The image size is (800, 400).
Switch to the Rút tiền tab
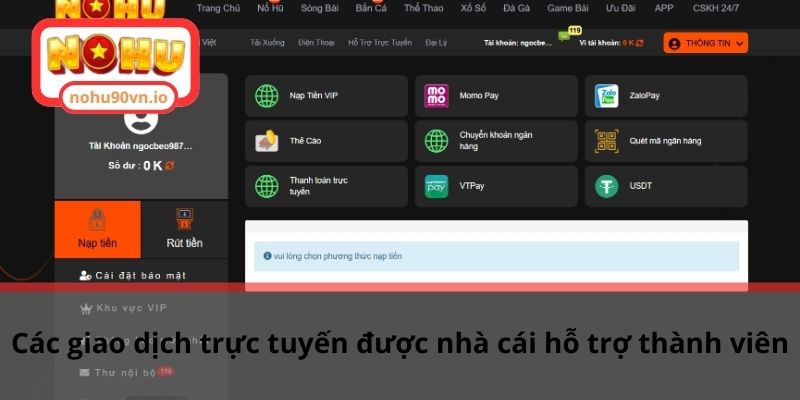click(x=184, y=229)
